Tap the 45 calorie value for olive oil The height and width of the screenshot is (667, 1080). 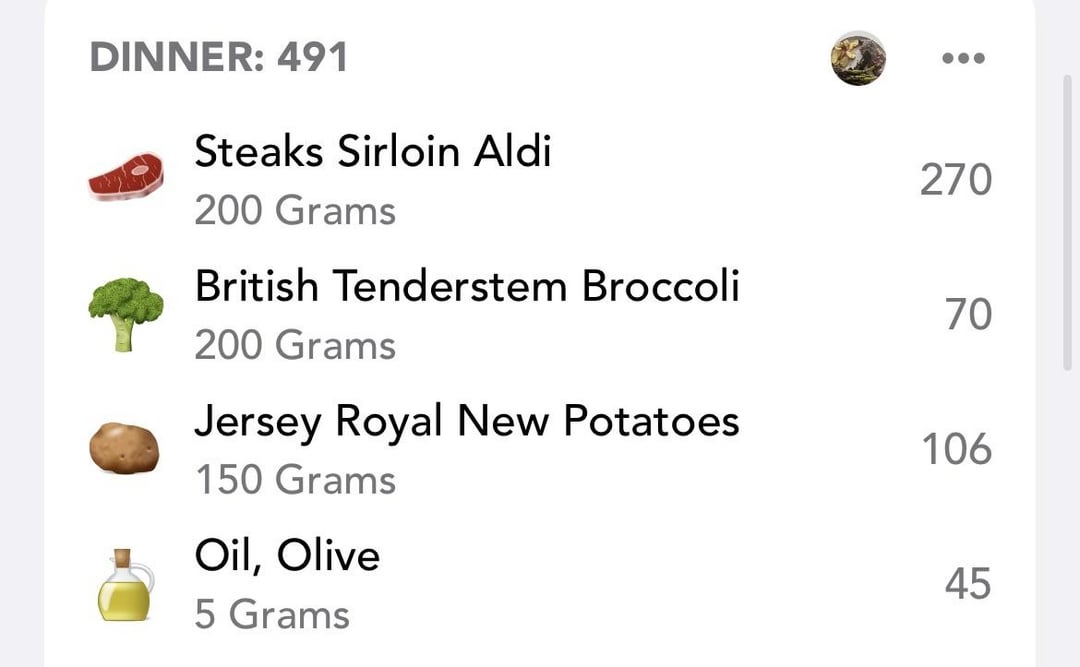(x=968, y=584)
